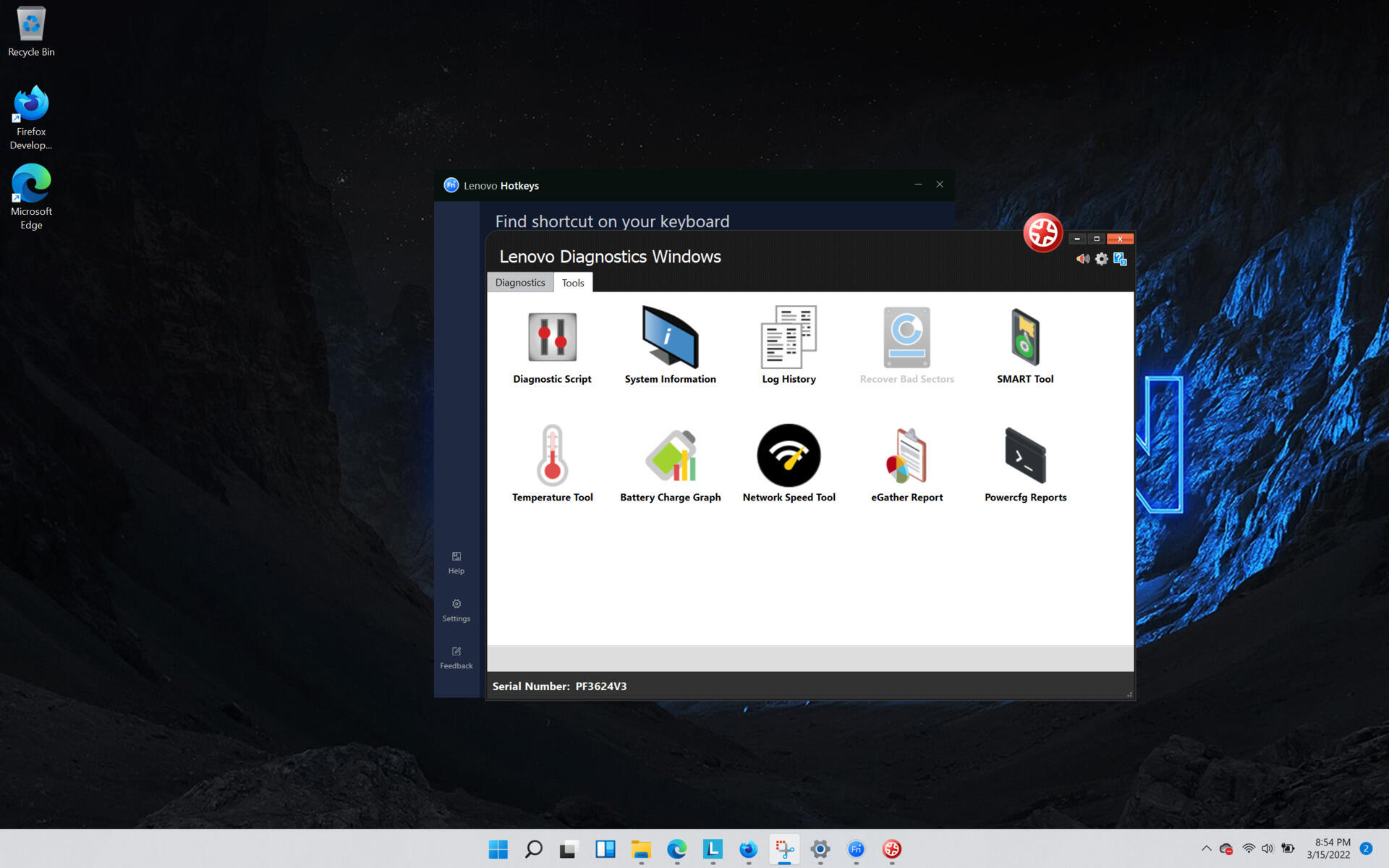The height and width of the screenshot is (868, 1389).
Task: Click the tray icon with red badge
Action: click(1226, 848)
